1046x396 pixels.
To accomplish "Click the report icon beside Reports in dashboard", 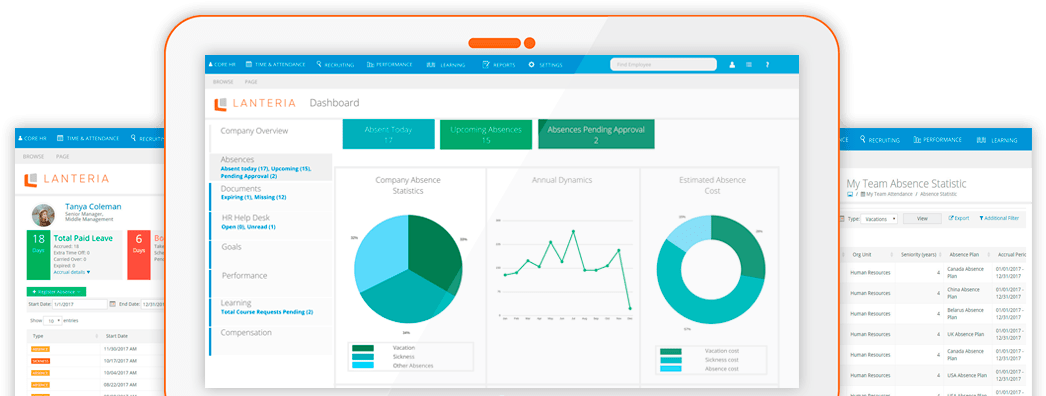I will pyautogui.click(x=486, y=65).
